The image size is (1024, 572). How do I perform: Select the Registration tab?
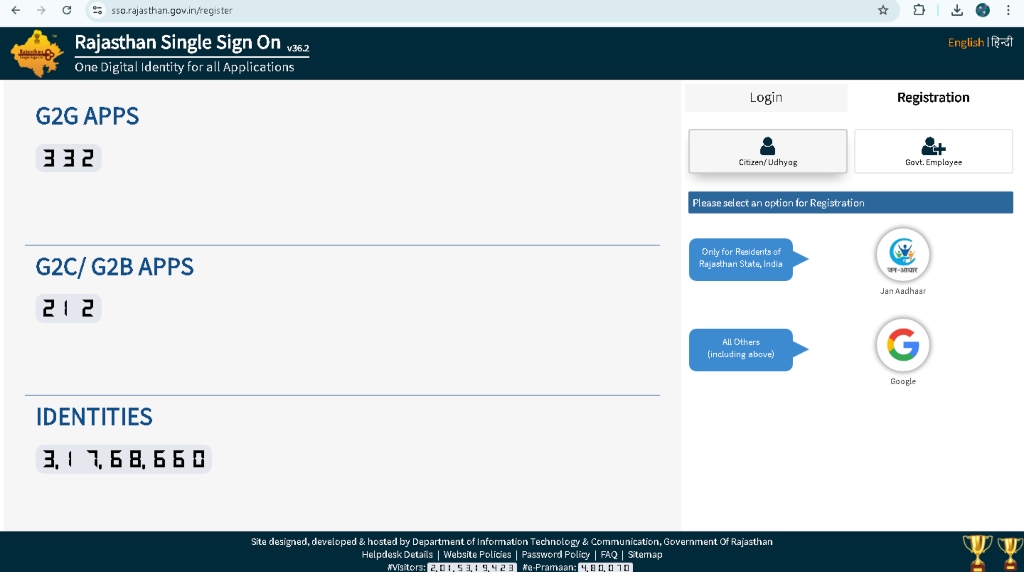click(933, 97)
